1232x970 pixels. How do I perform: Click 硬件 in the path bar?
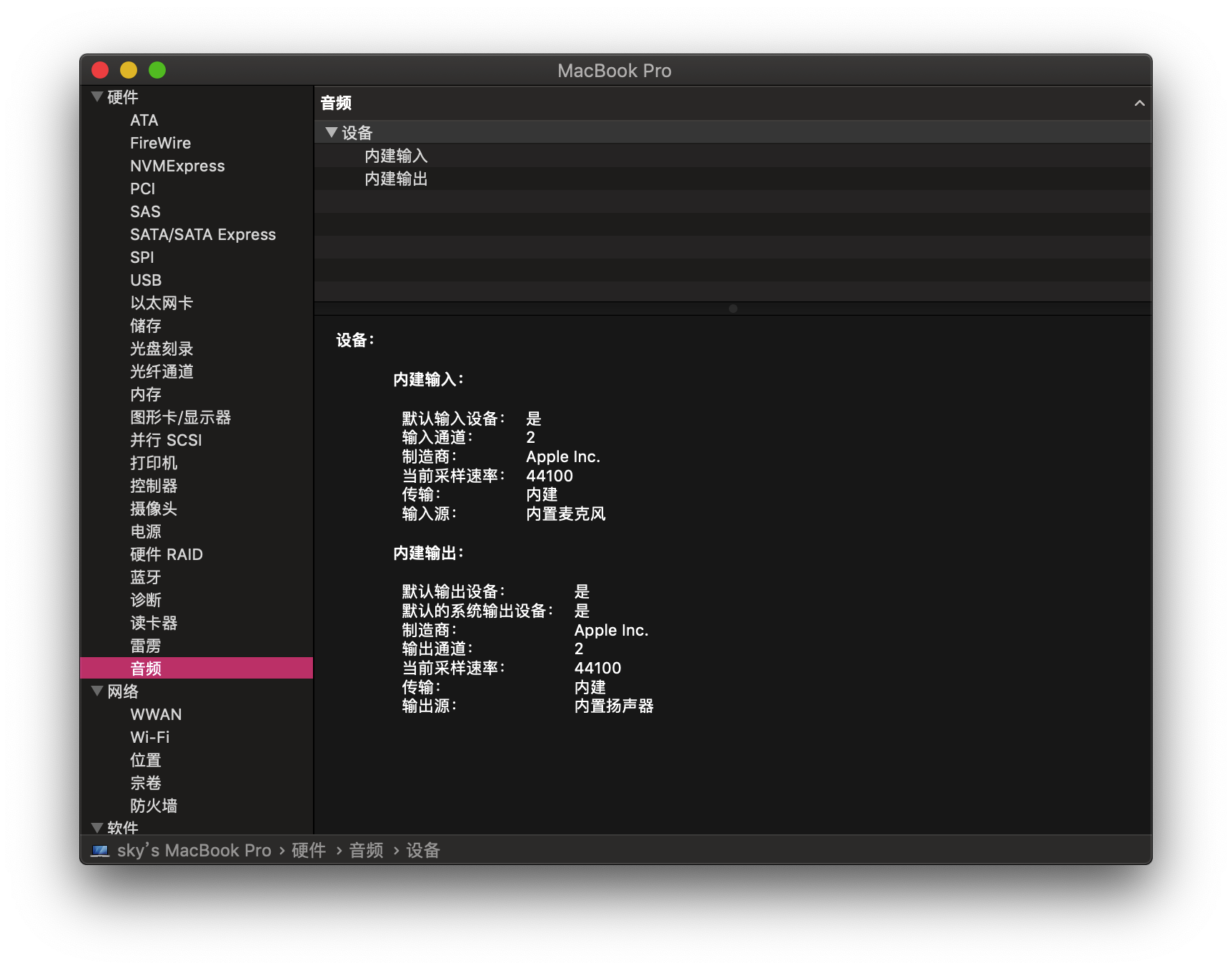[x=309, y=850]
